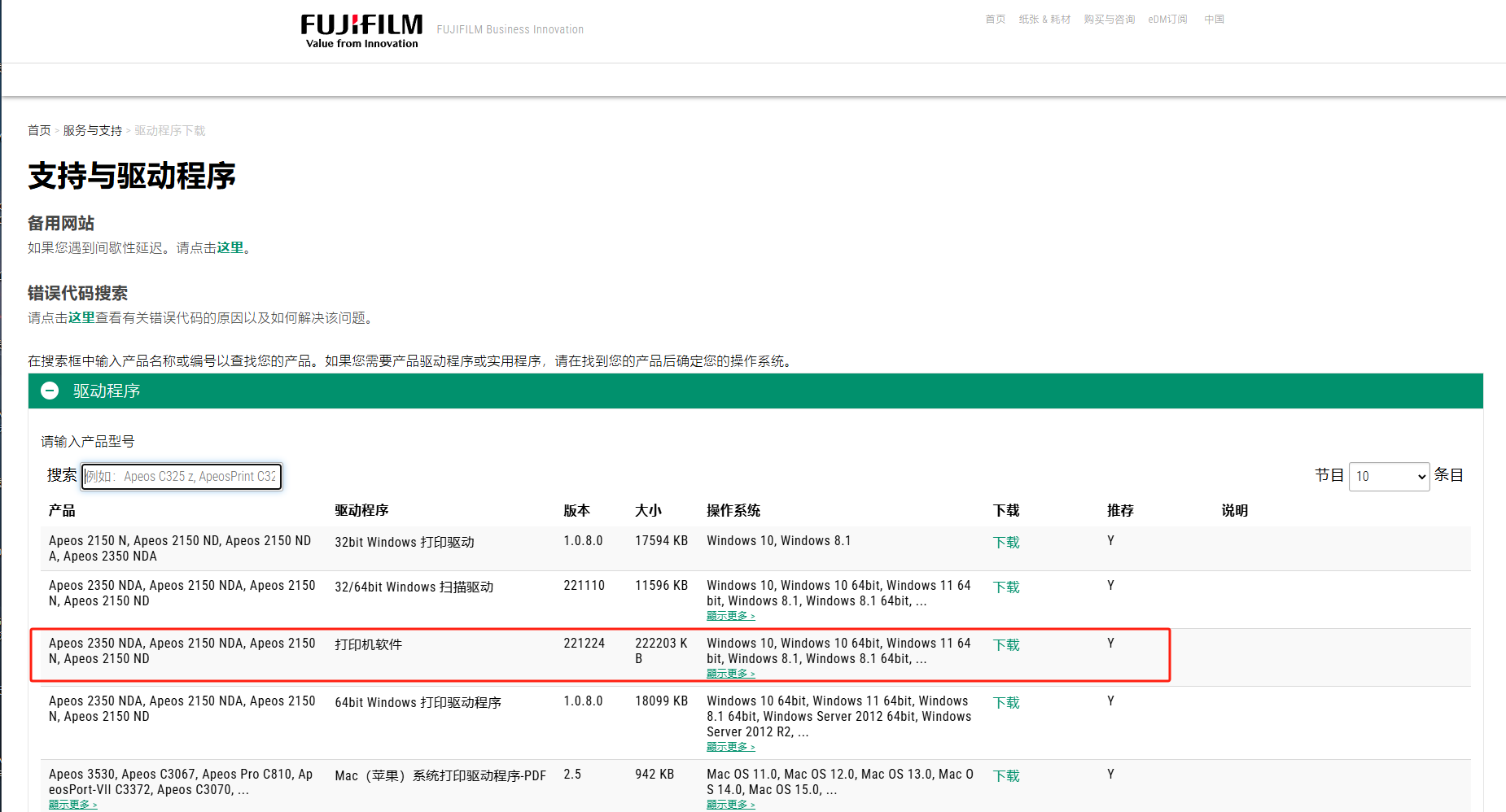Download the 32/64bit Windows 扫描驱动
This screenshot has width=1506, height=812.
coord(1006,587)
